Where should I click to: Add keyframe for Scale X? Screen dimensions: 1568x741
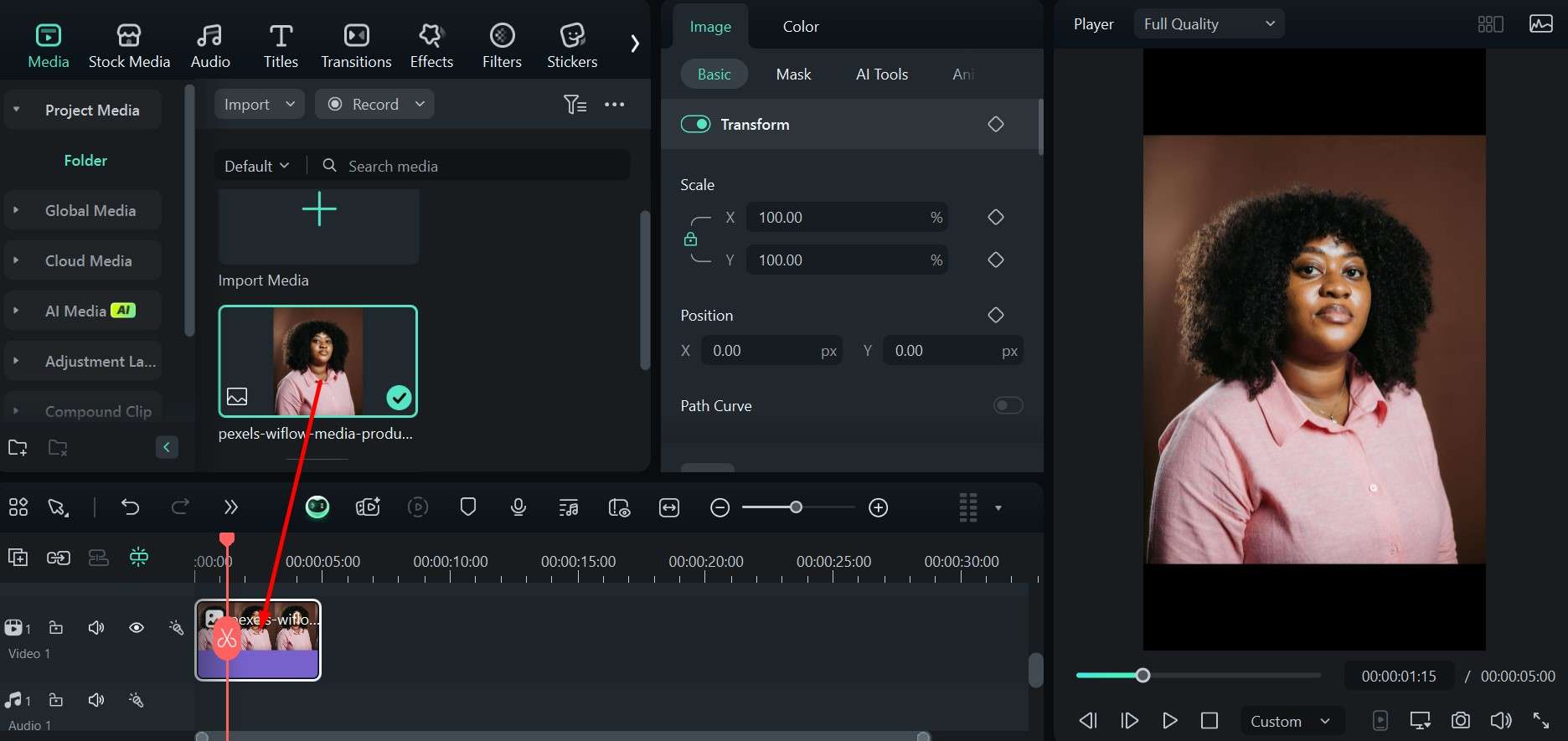coord(995,217)
